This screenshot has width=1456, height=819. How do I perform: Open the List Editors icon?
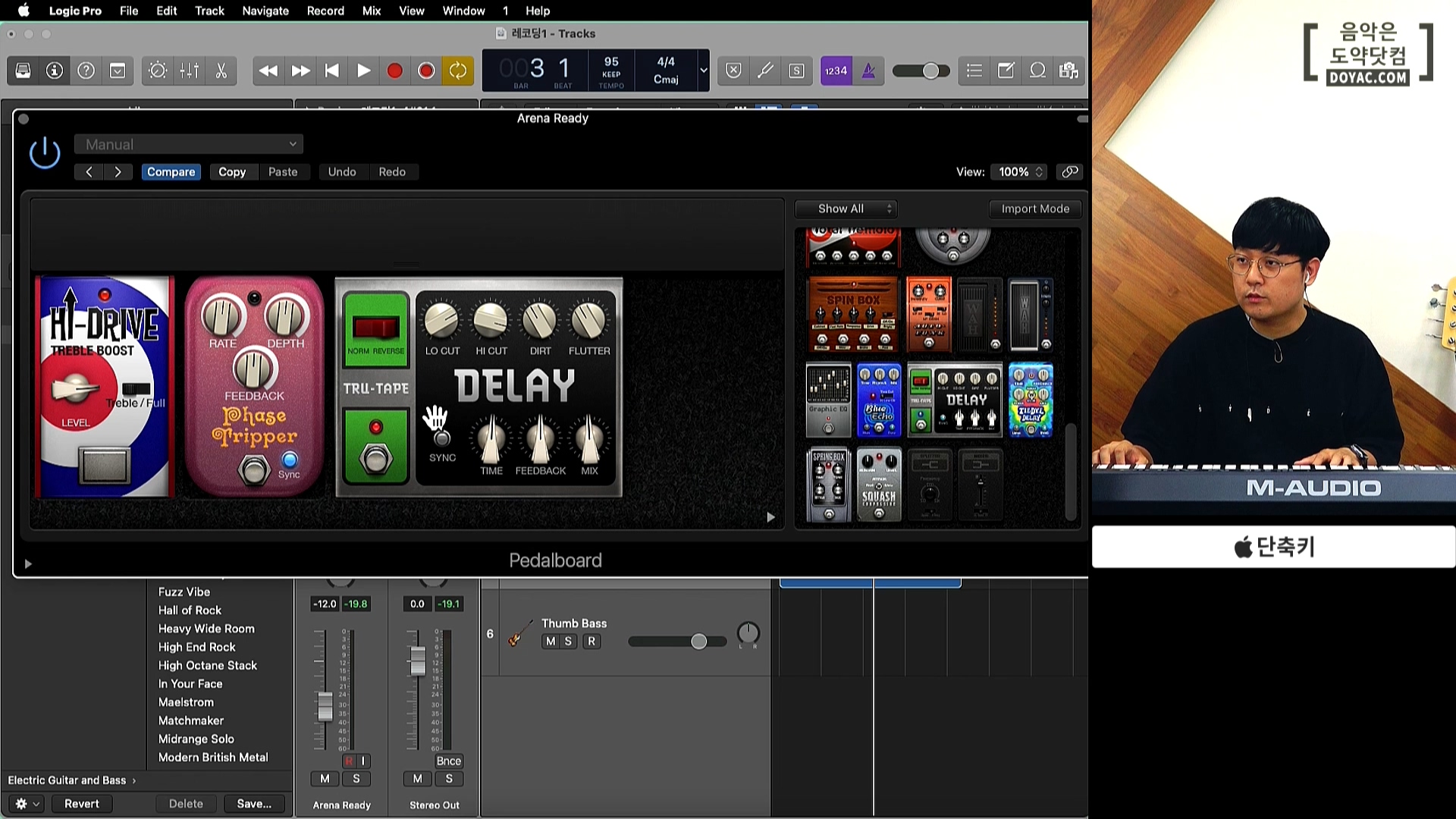point(974,71)
